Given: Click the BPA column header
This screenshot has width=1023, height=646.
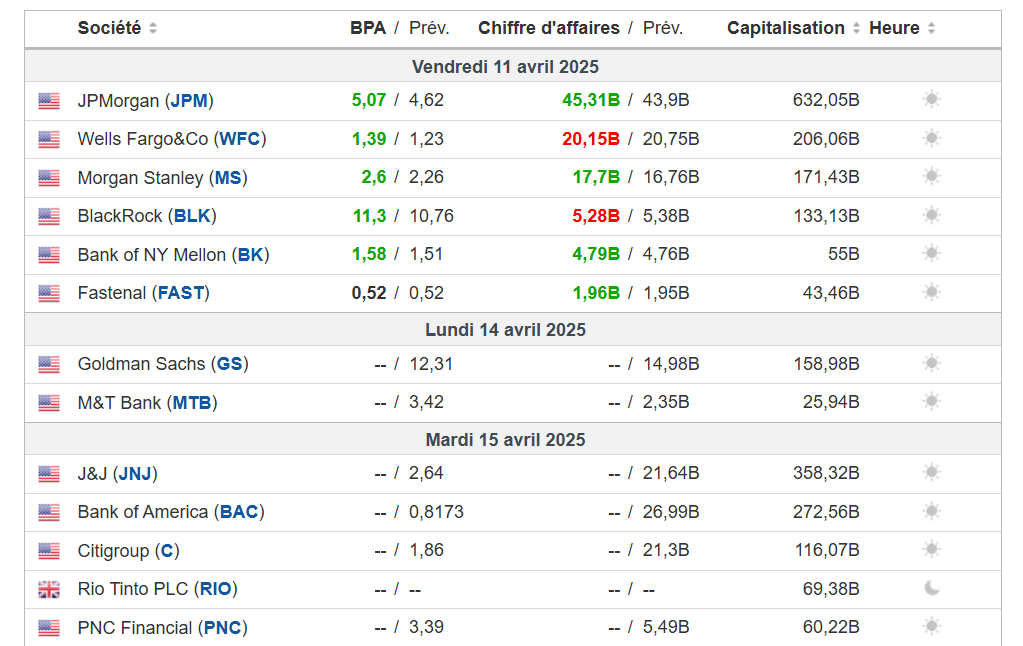Looking at the screenshot, I should tap(367, 28).
